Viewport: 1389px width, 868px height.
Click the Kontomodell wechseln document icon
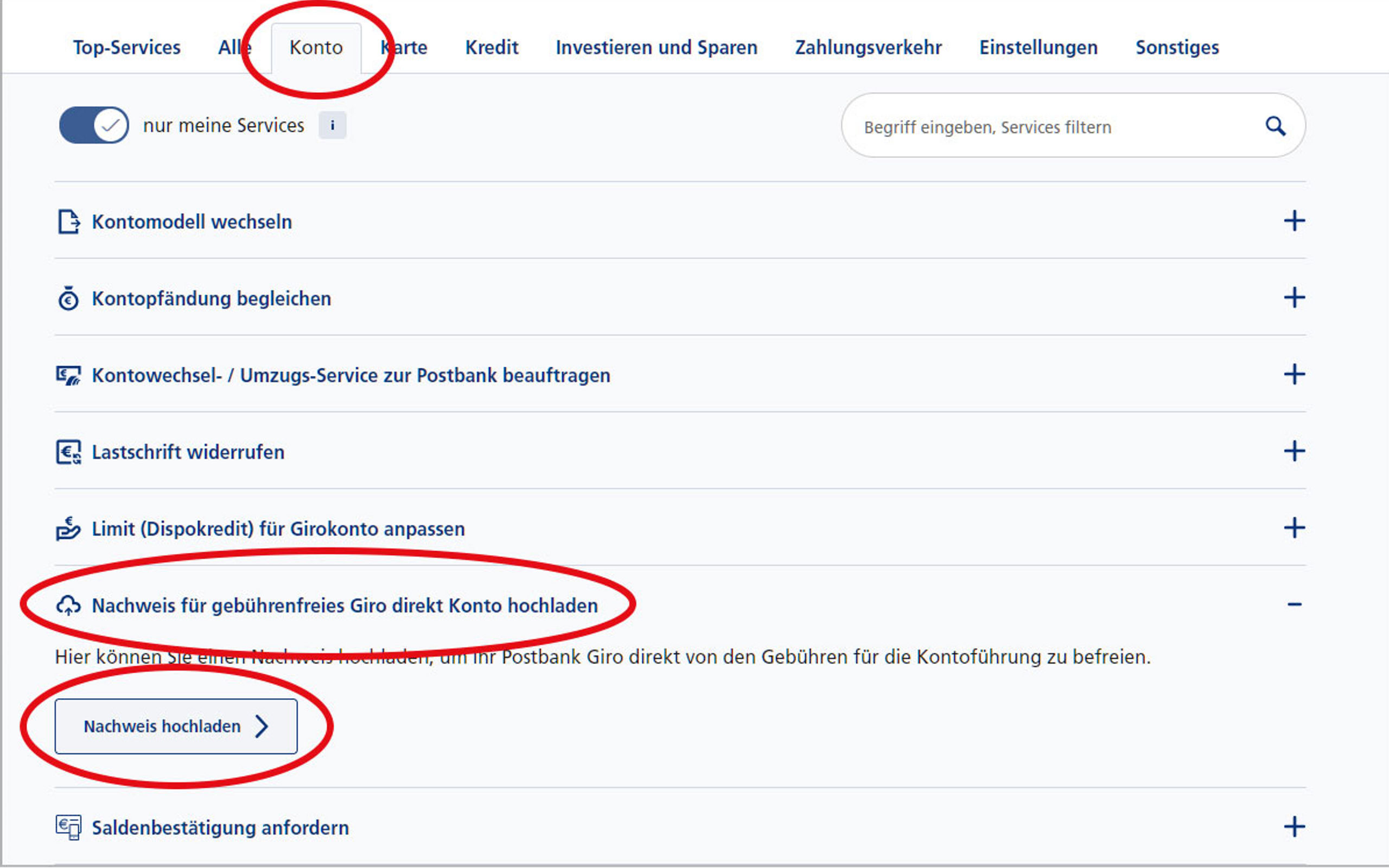pyautogui.click(x=68, y=221)
